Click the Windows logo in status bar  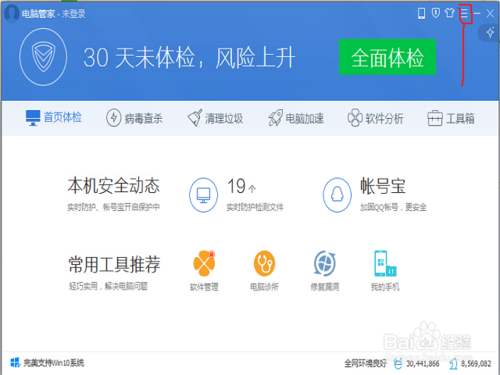tap(15, 363)
